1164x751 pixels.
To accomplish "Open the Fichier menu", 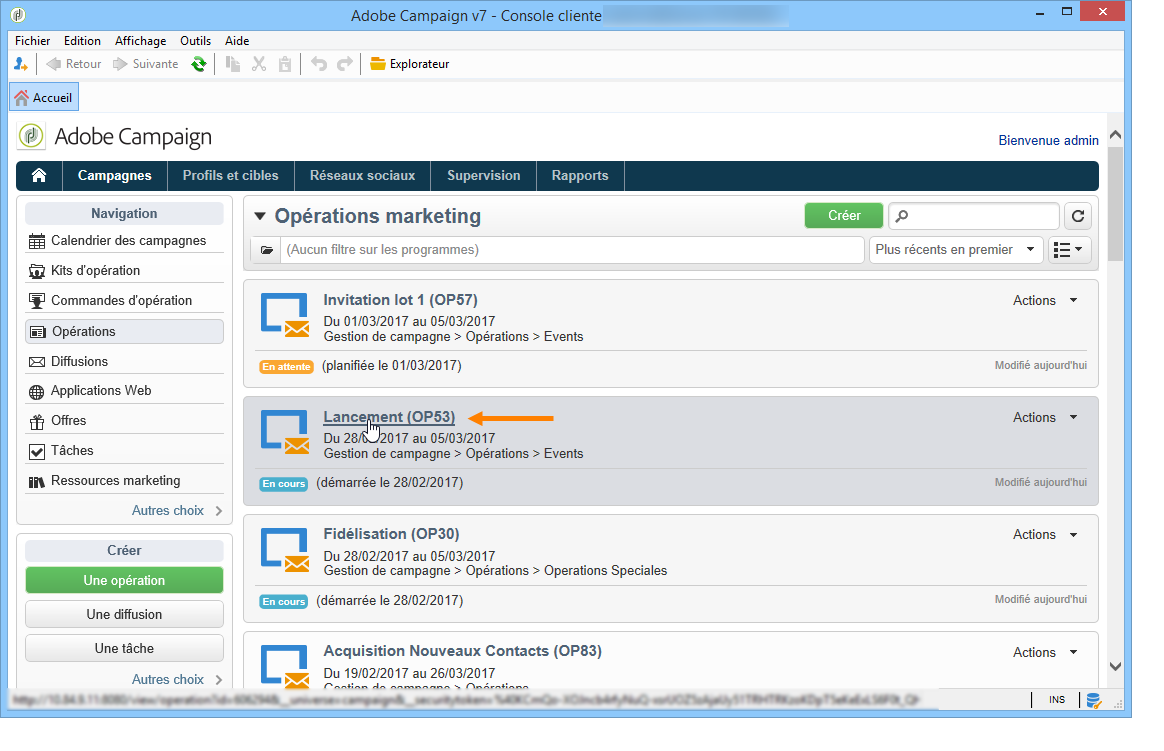I will [x=33, y=41].
